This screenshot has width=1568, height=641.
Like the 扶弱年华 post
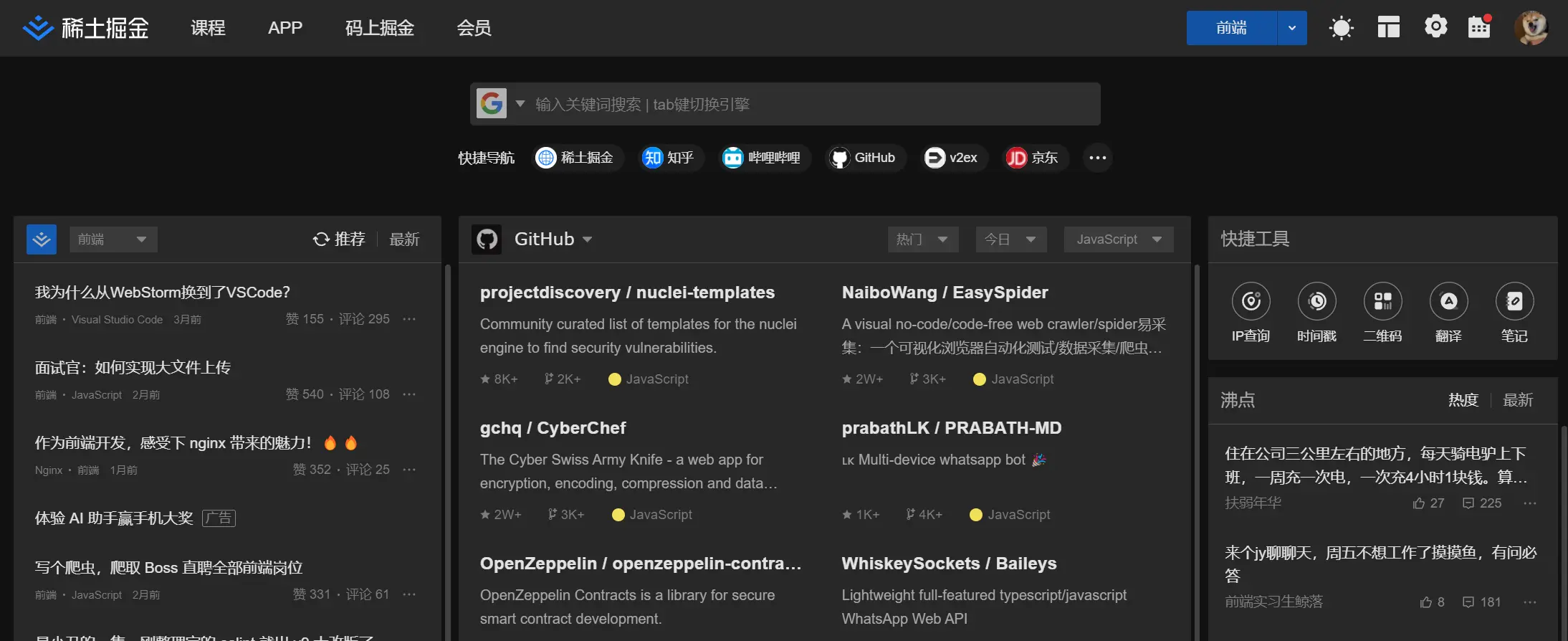pyautogui.click(x=1428, y=503)
